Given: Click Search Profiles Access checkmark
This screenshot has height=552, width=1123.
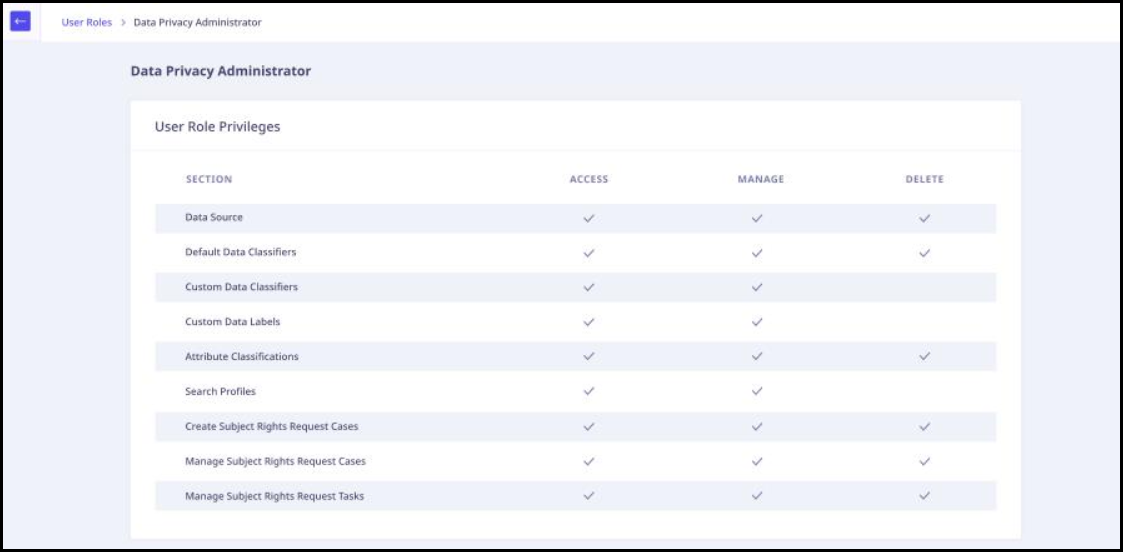Looking at the screenshot, I should coord(589,391).
